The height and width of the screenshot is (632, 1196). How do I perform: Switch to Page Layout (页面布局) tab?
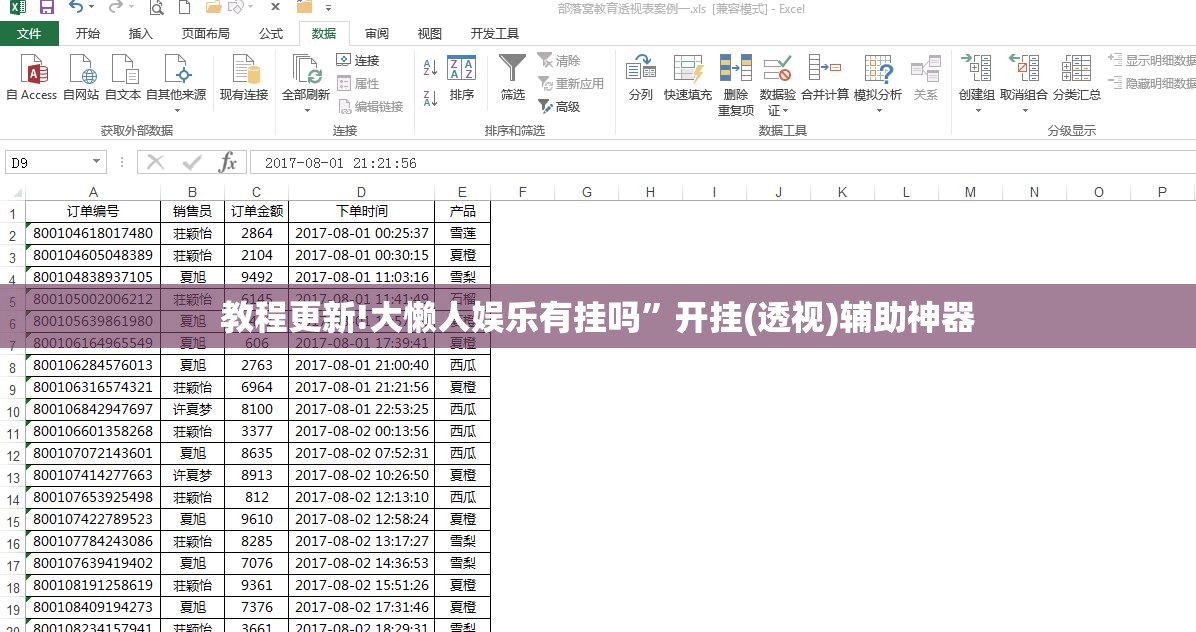click(x=205, y=34)
